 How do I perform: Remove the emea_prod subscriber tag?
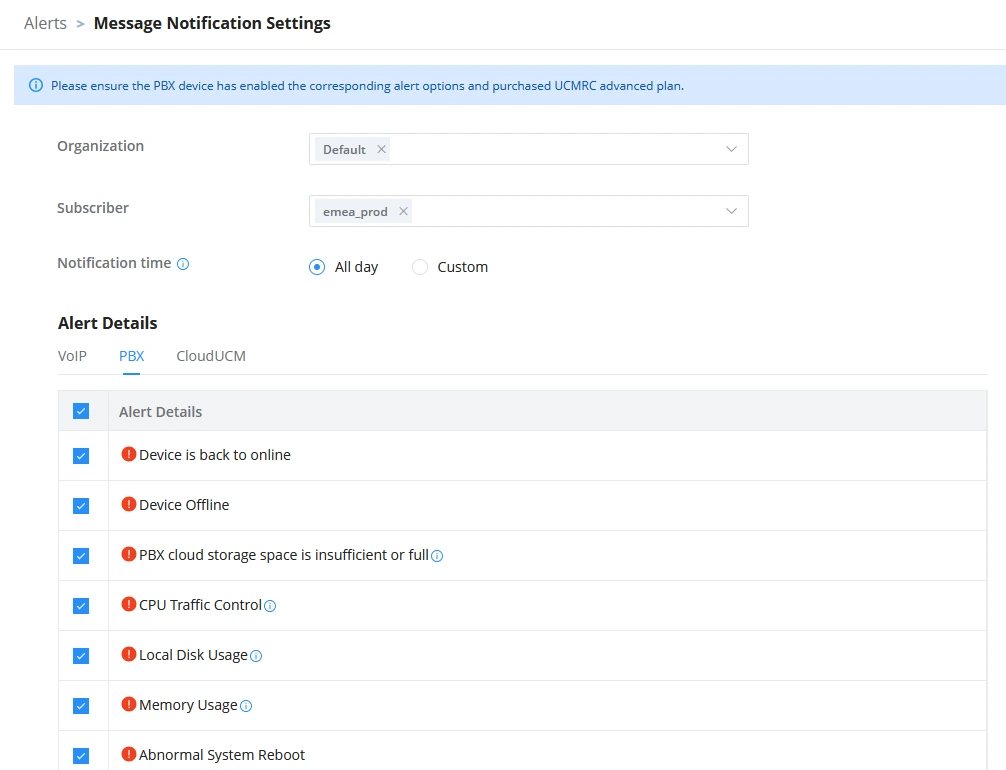(x=403, y=211)
